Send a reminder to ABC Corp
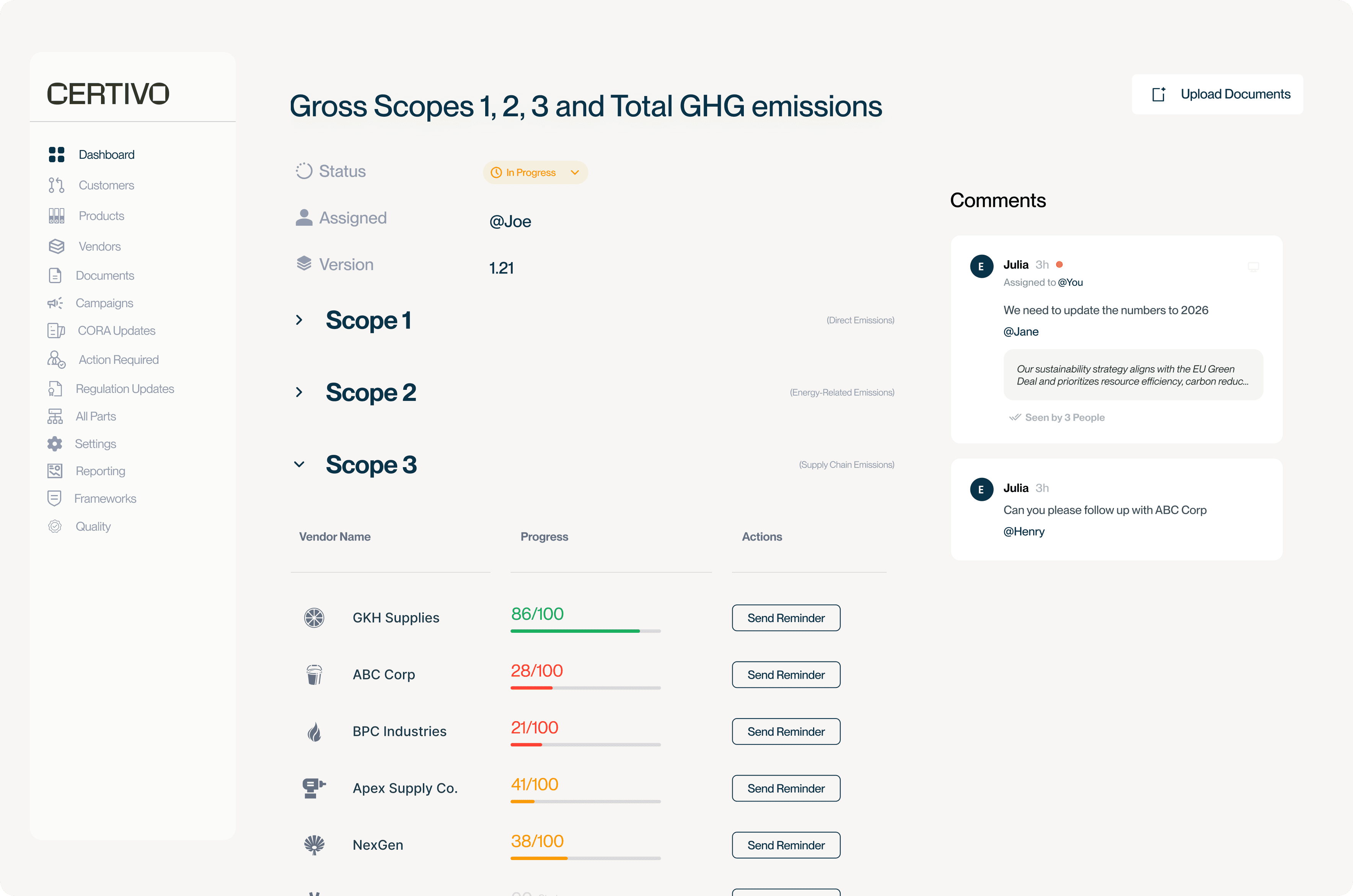This screenshot has height=896, width=1353. 786,675
